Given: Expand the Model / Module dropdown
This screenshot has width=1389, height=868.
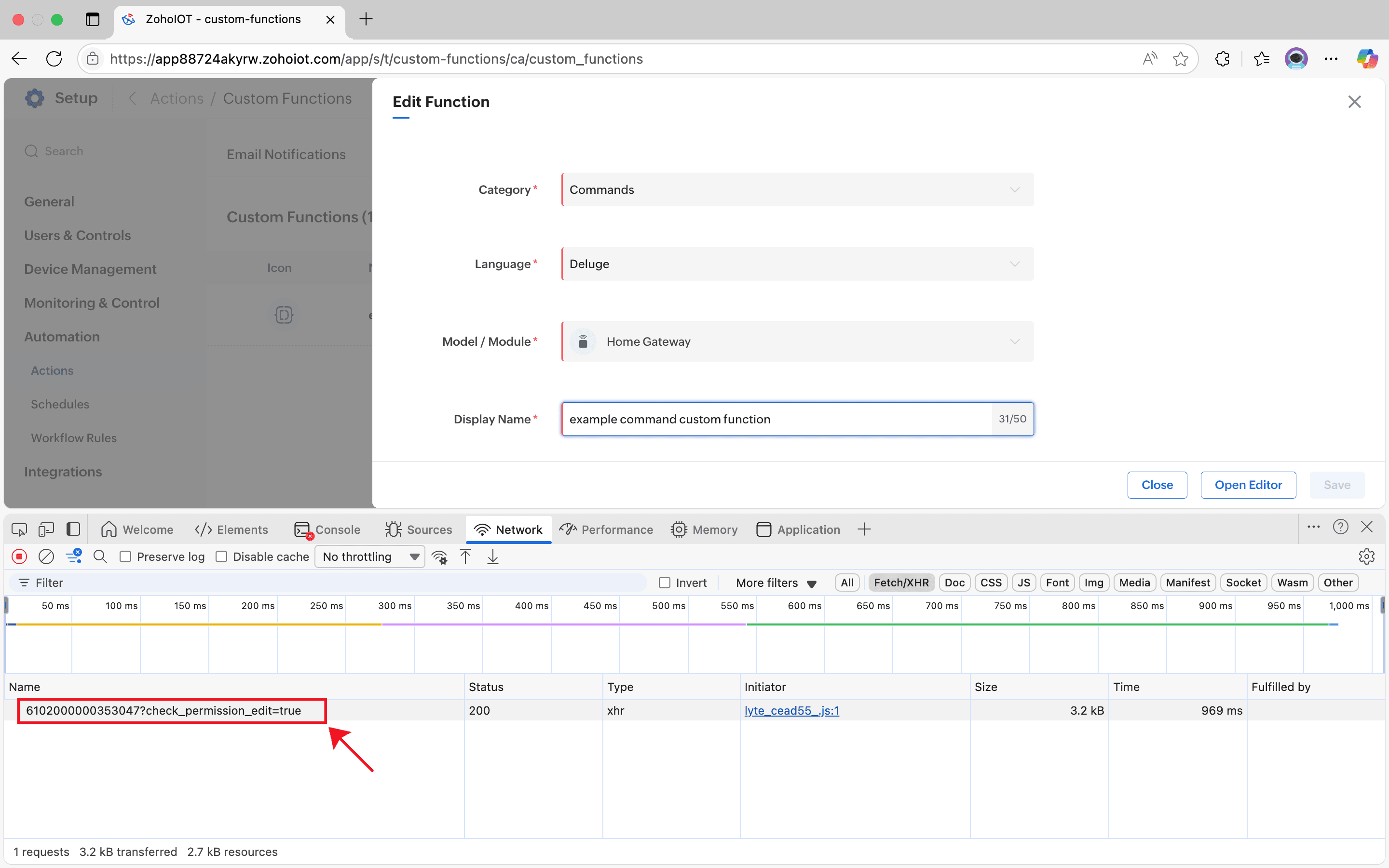Looking at the screenshot, I should [797, 341].
